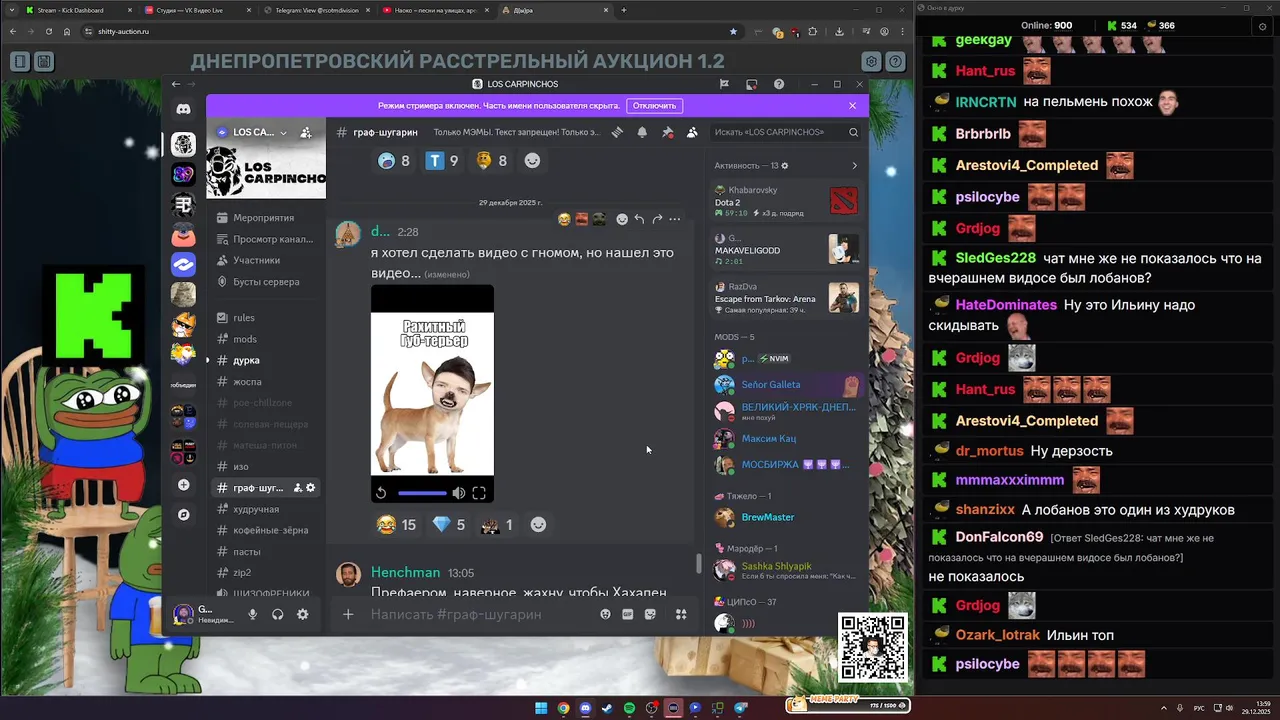The height and width of the screenshot is (720, 1280).
Task: Bookmark page with star in address bar
Action: click(x=733, y=31)
